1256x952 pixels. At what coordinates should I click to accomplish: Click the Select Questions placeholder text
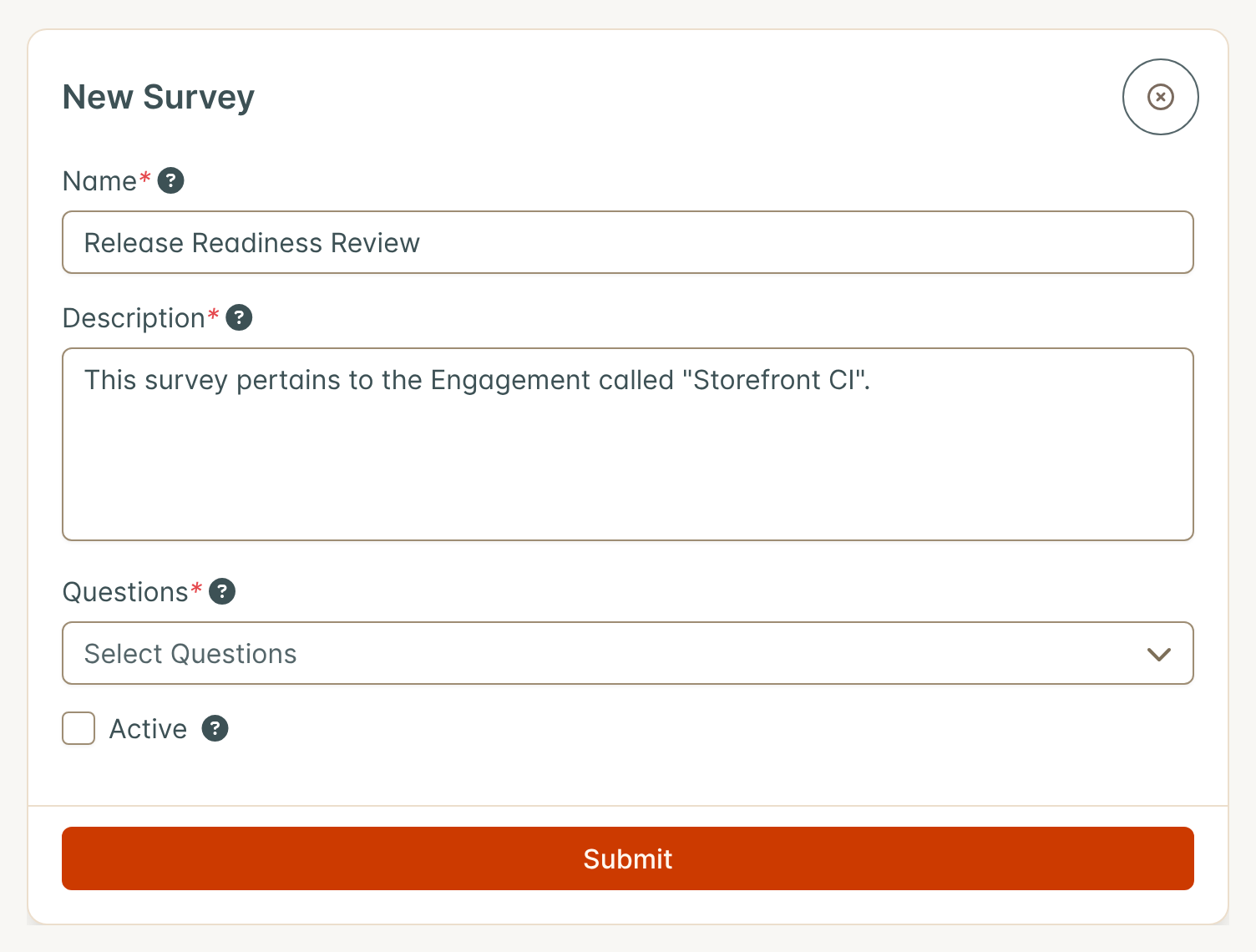pos(190,654)
